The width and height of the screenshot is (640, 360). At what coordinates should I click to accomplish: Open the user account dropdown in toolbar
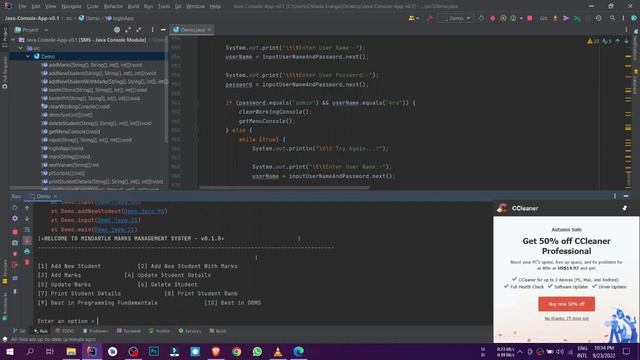[x=413, y=18]
